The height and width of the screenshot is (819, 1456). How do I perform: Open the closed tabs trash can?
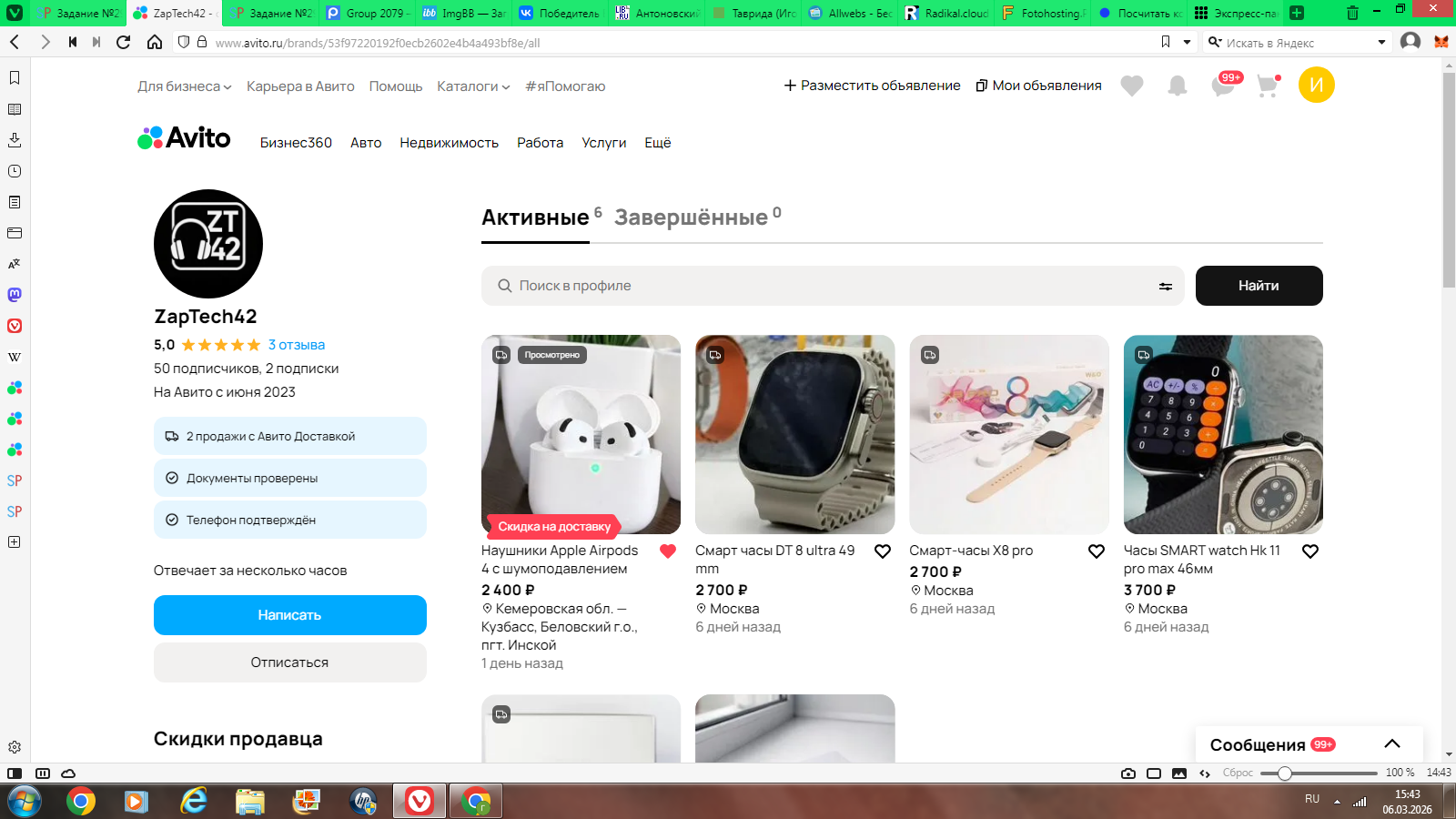pyautogui.click(x=1352, y=13)
